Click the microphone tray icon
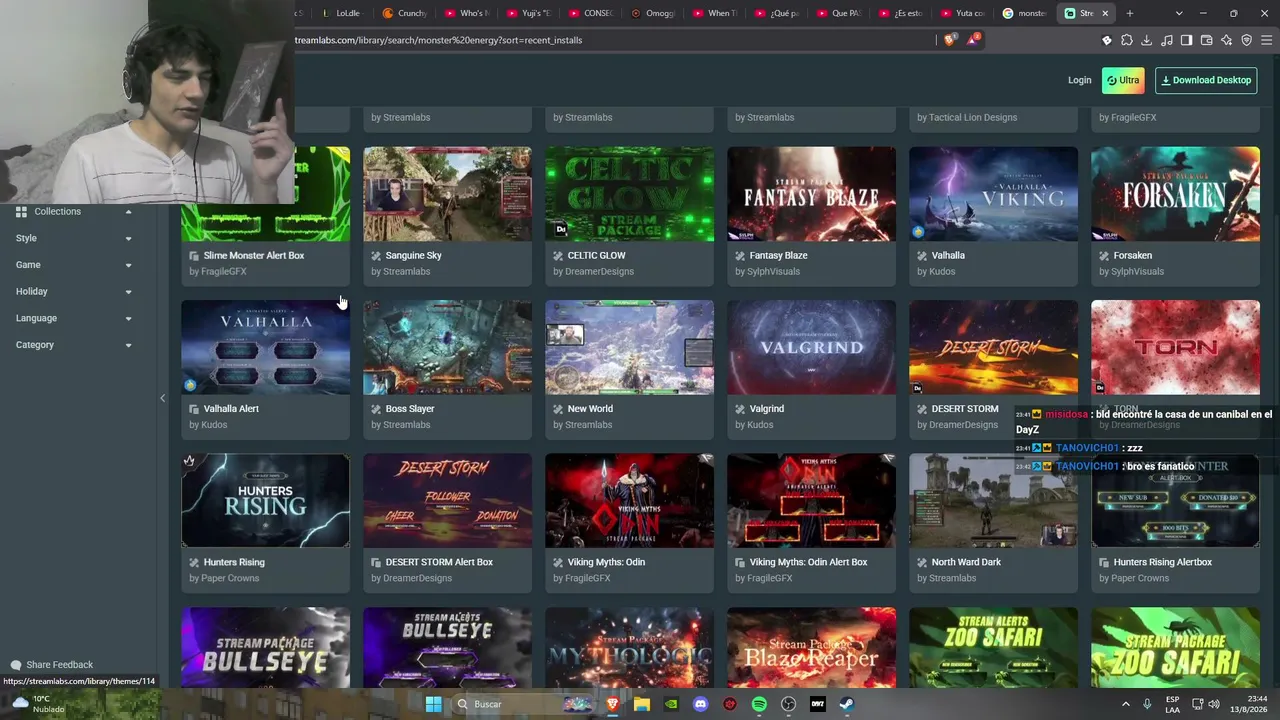Screen dimensions: 1280x720 (1147, 704)
